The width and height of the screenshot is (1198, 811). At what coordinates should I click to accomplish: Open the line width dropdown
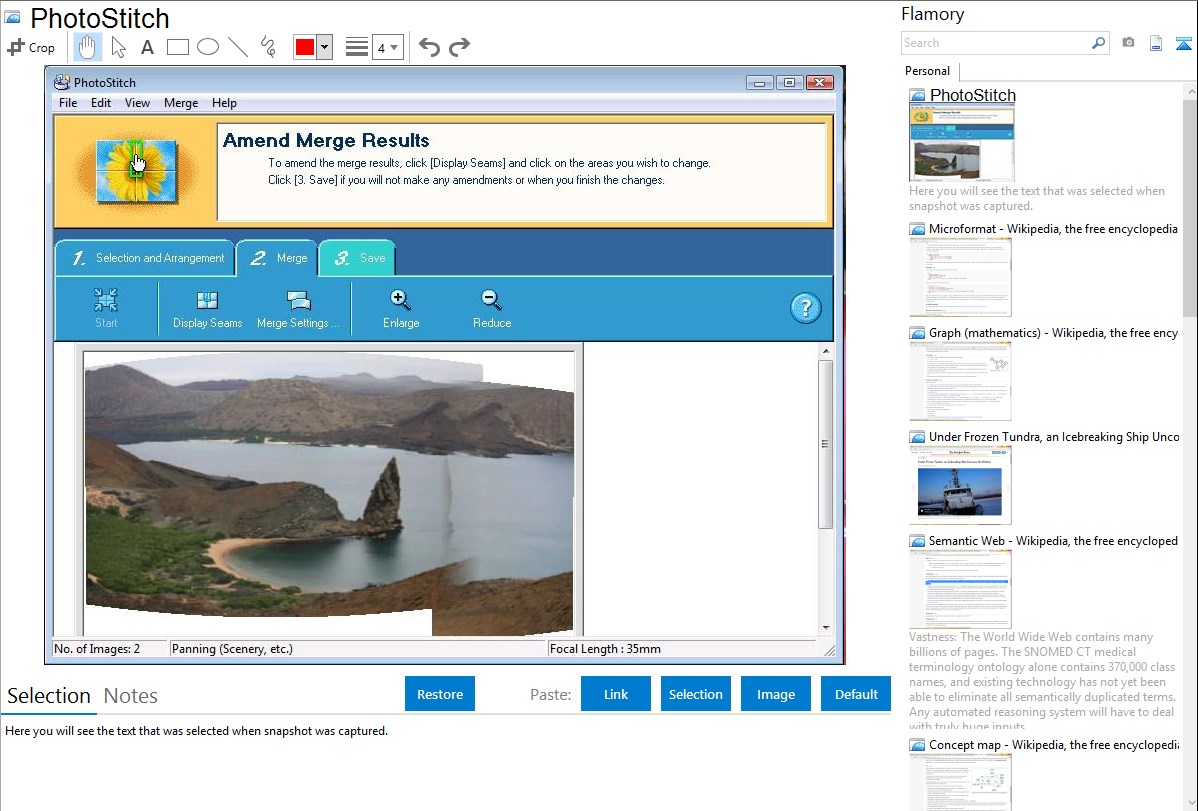(x=387, y=47)
